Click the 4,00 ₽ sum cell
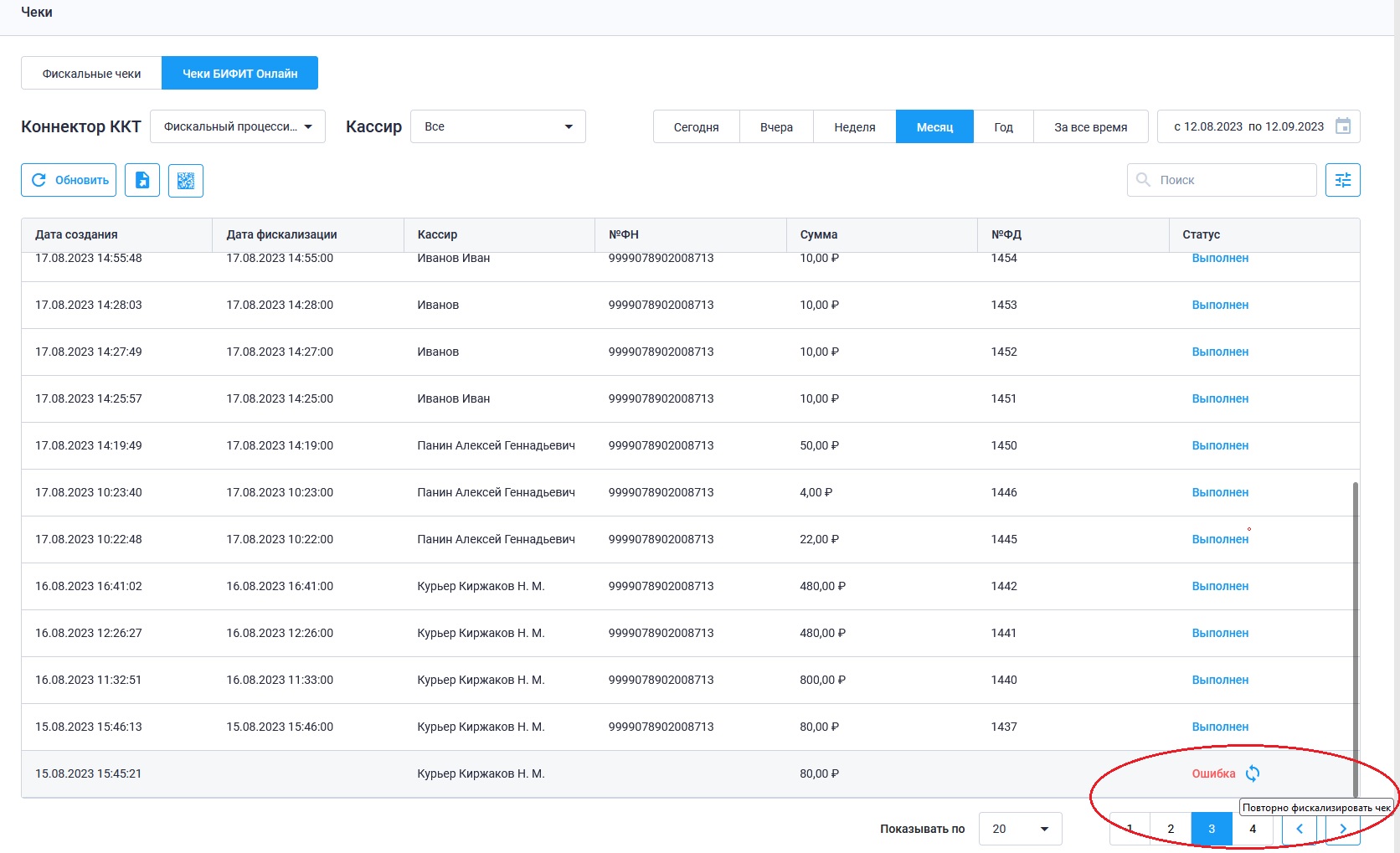The image size is (1400, 853). 816,492
